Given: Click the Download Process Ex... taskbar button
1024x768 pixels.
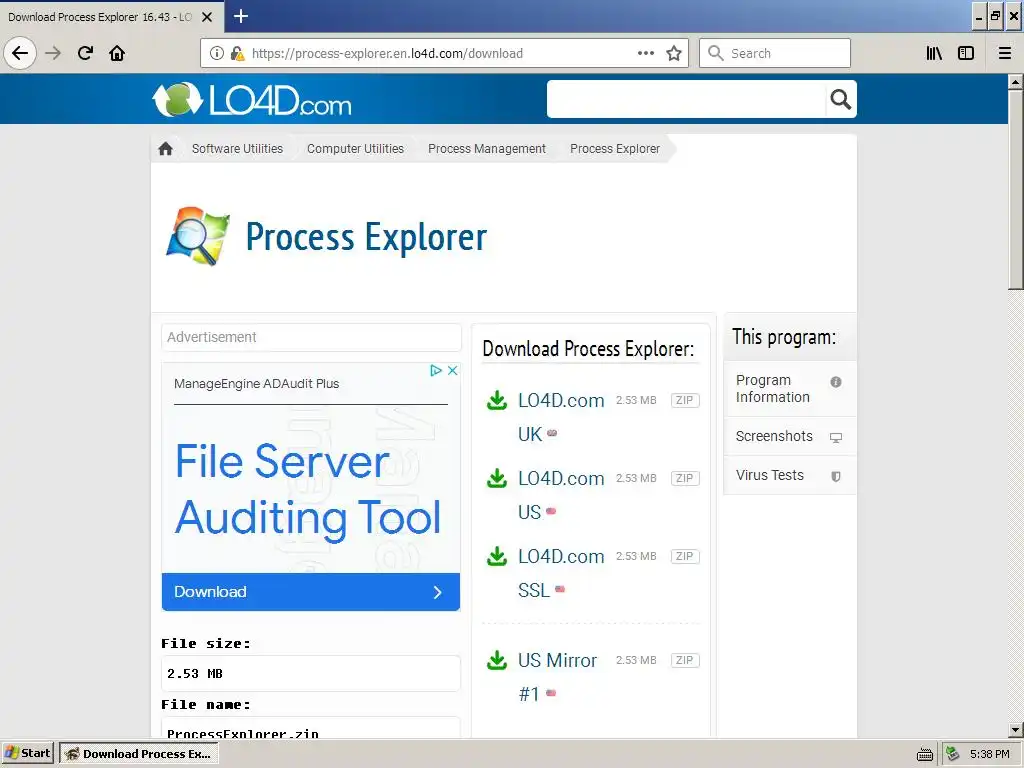Looking at the screenshot, I should [138, 754].
